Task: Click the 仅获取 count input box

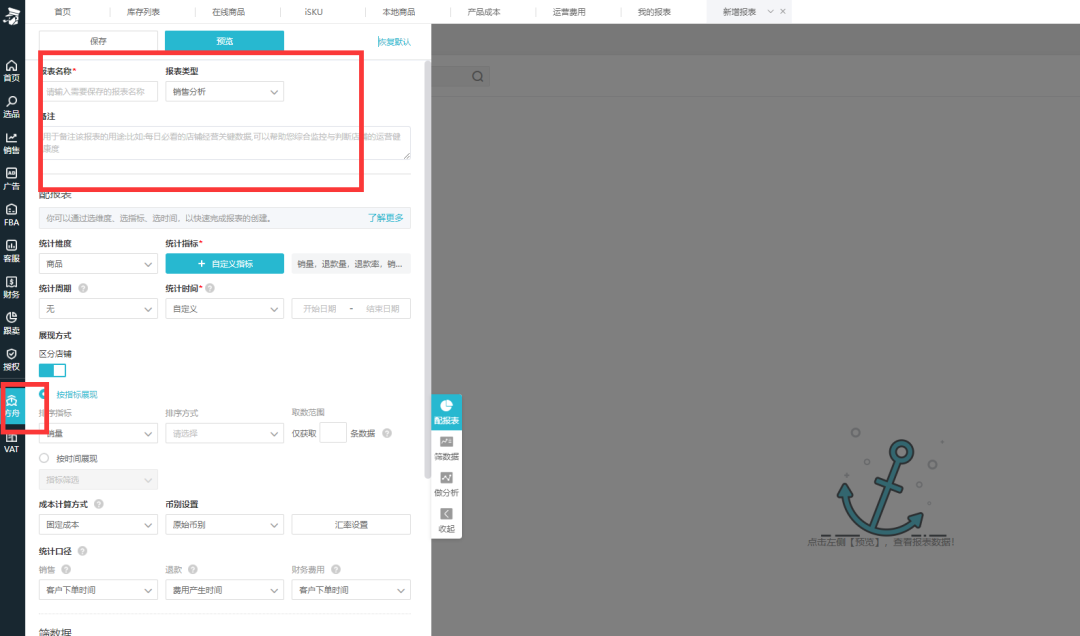Action: [333, 433]
